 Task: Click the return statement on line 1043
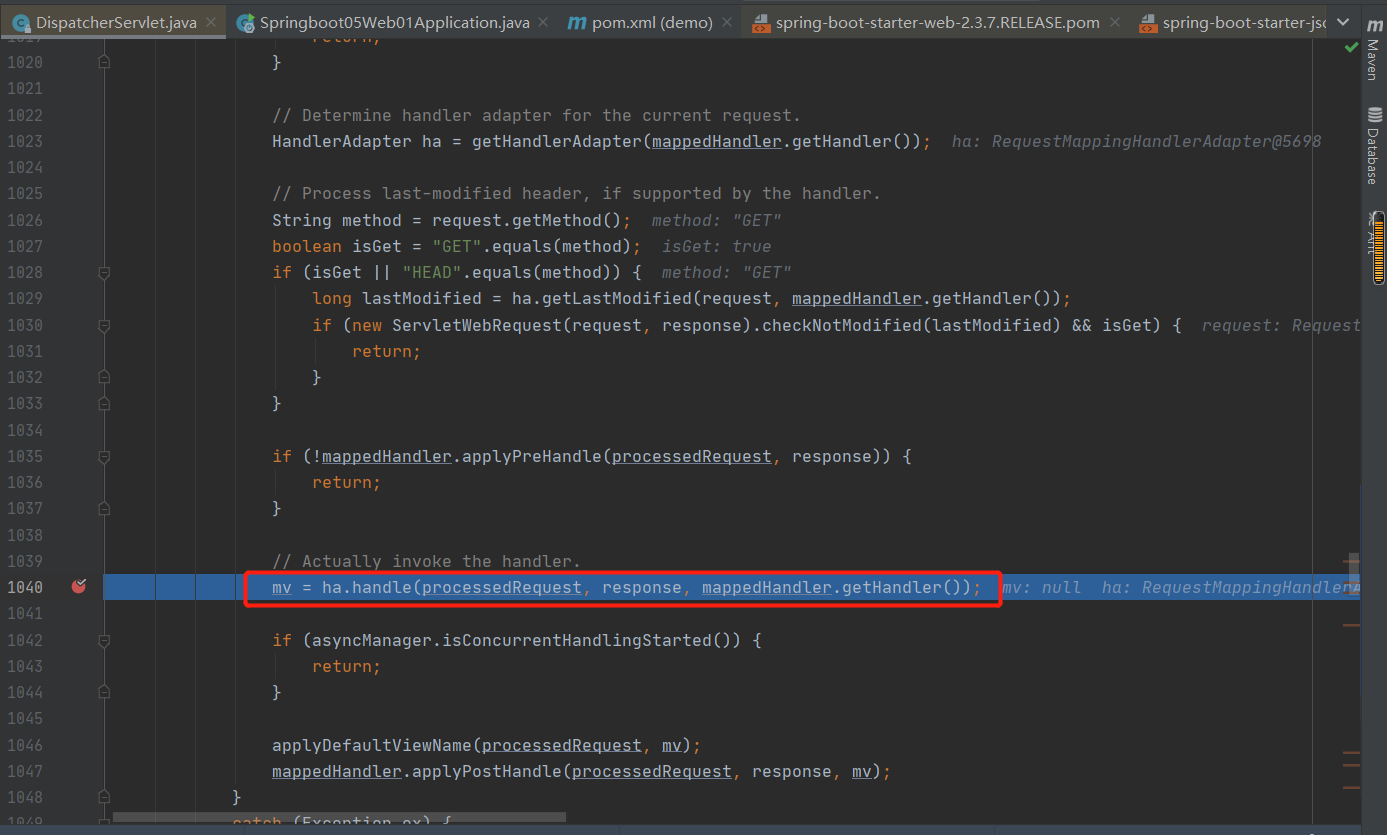[x=346, y=666]
